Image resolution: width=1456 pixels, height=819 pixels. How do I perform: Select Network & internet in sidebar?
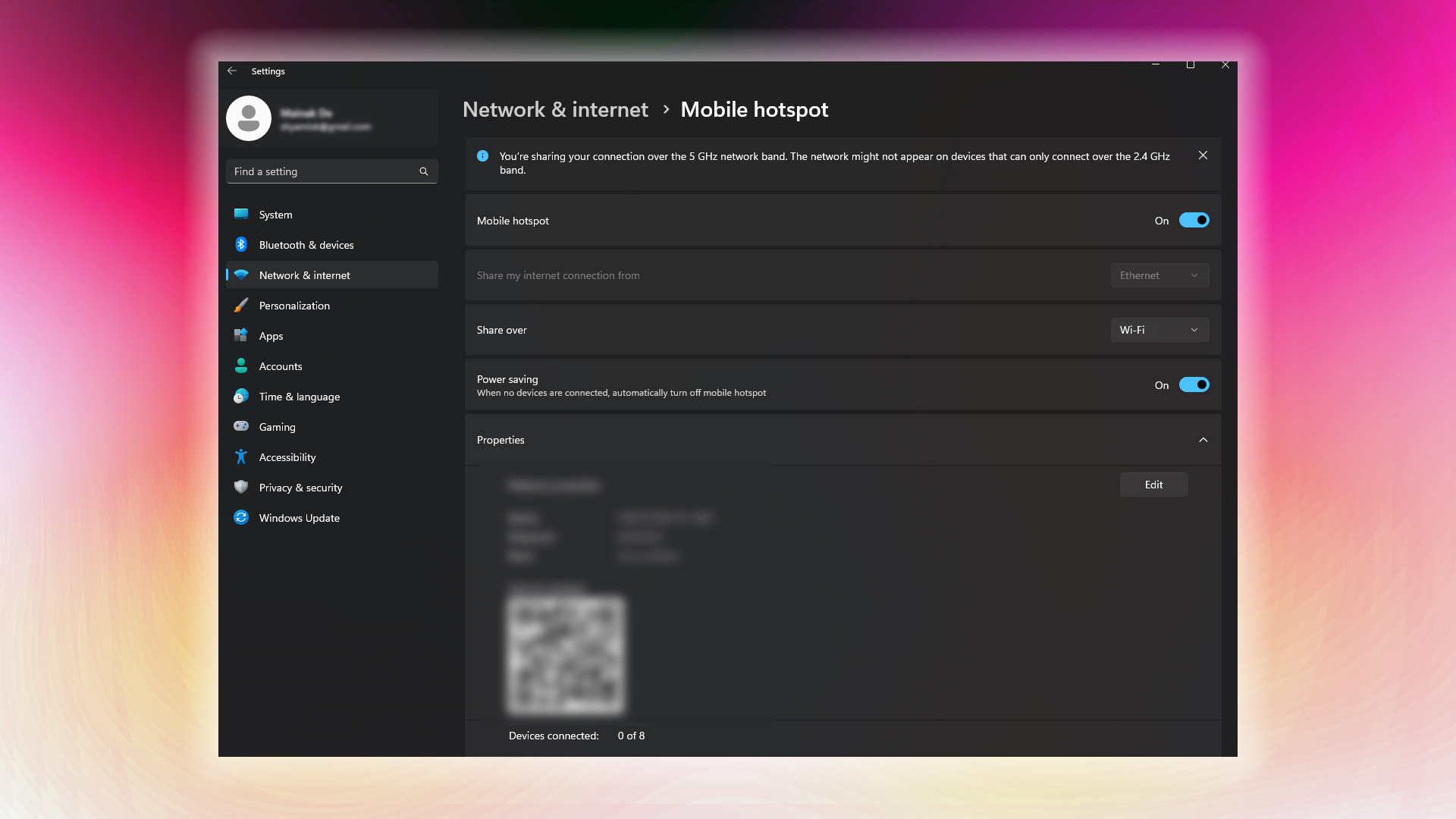(332, 275)
